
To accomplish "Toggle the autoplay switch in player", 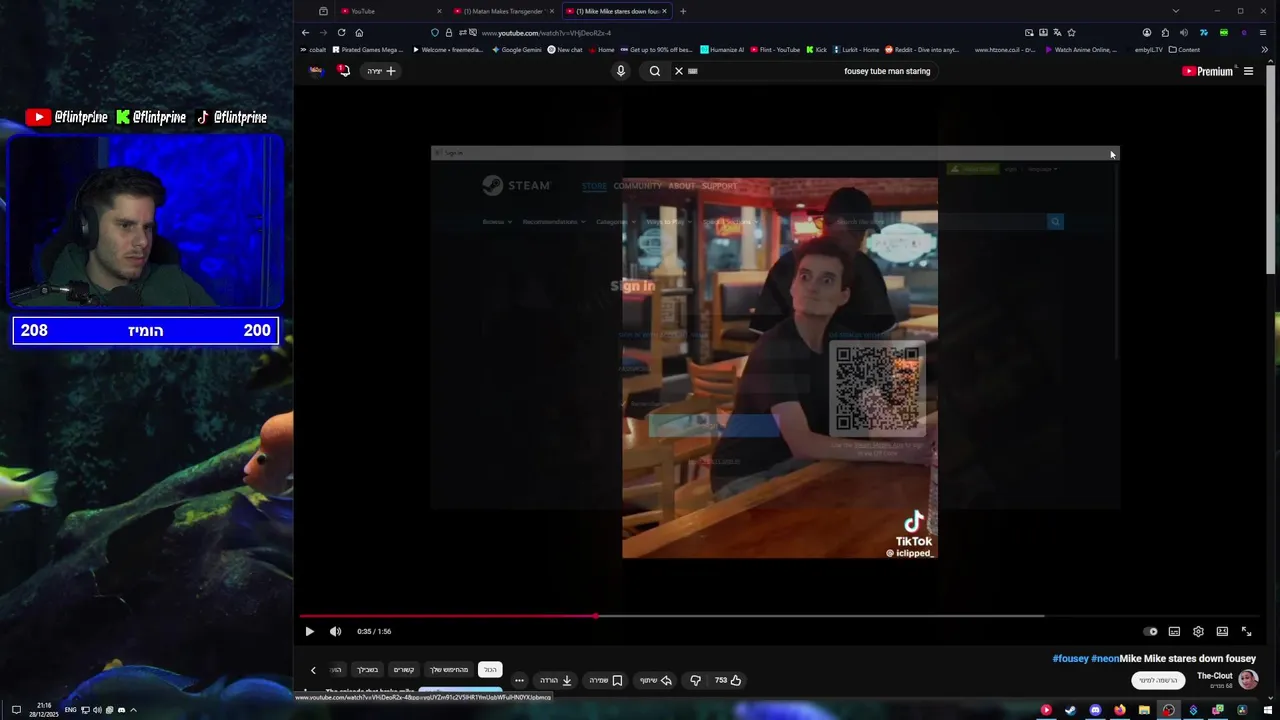I will coord(1151,631).
